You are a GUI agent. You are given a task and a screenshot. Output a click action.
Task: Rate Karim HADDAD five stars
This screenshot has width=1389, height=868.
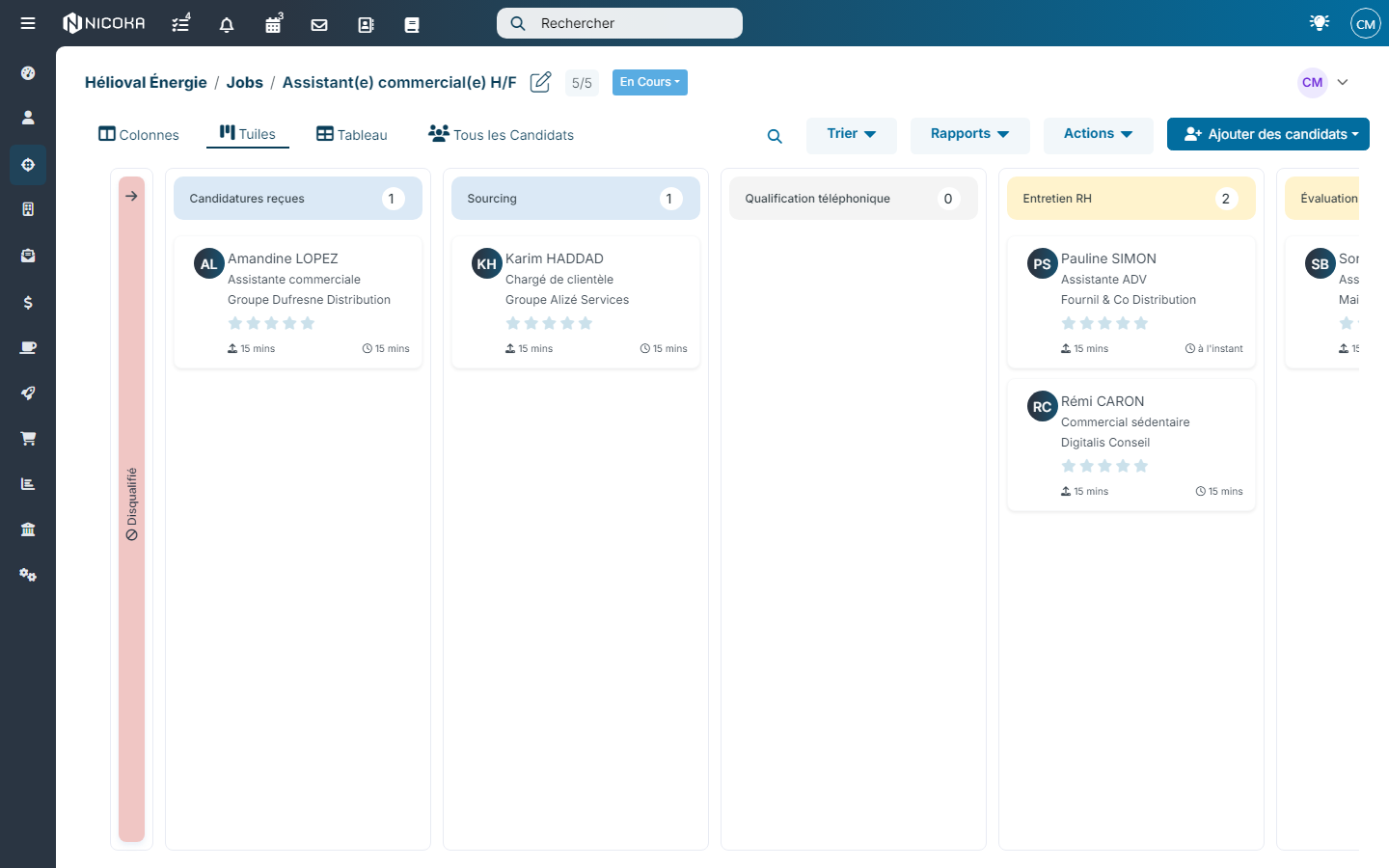586,323
